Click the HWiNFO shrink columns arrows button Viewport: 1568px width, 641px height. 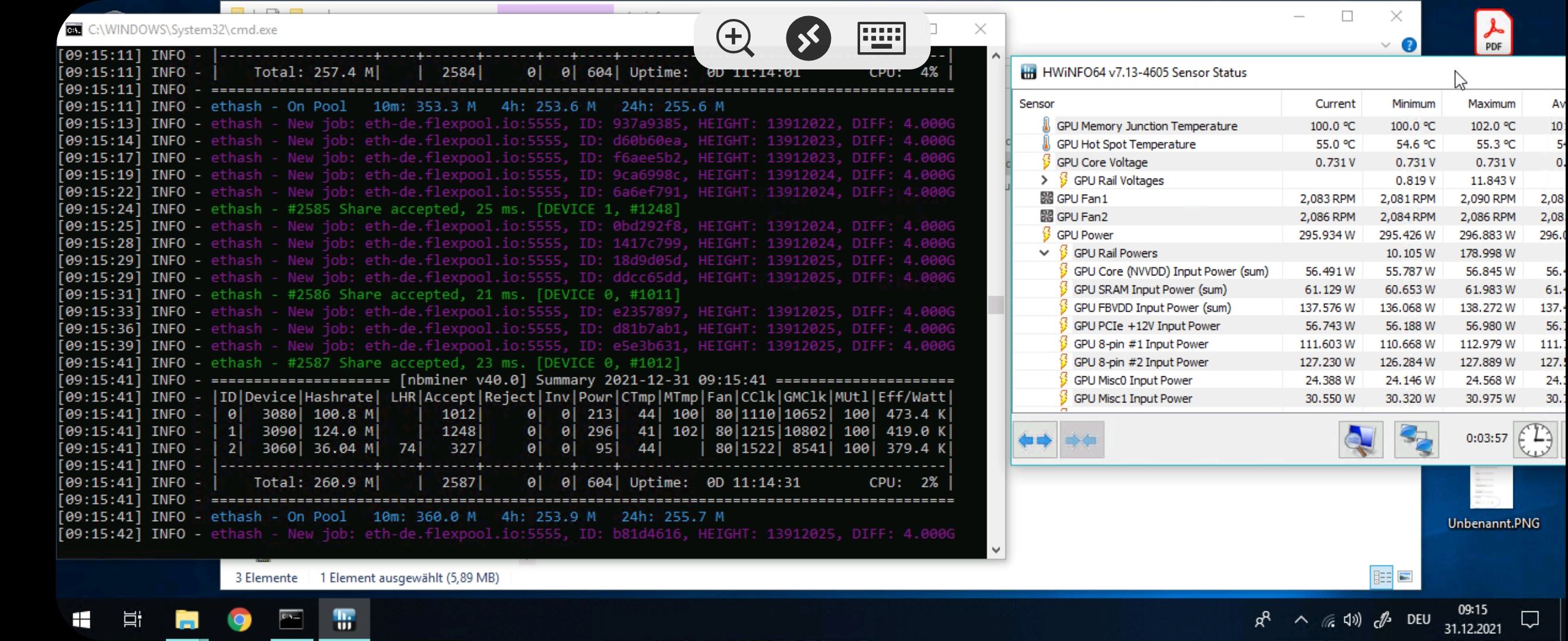coord(1082,440)
